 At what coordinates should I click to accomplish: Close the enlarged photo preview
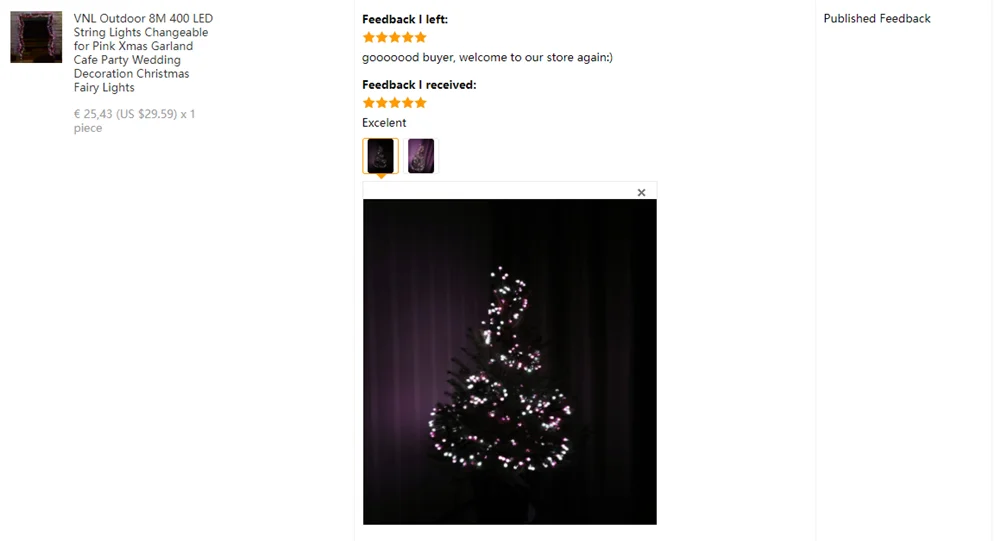point(641,192)
